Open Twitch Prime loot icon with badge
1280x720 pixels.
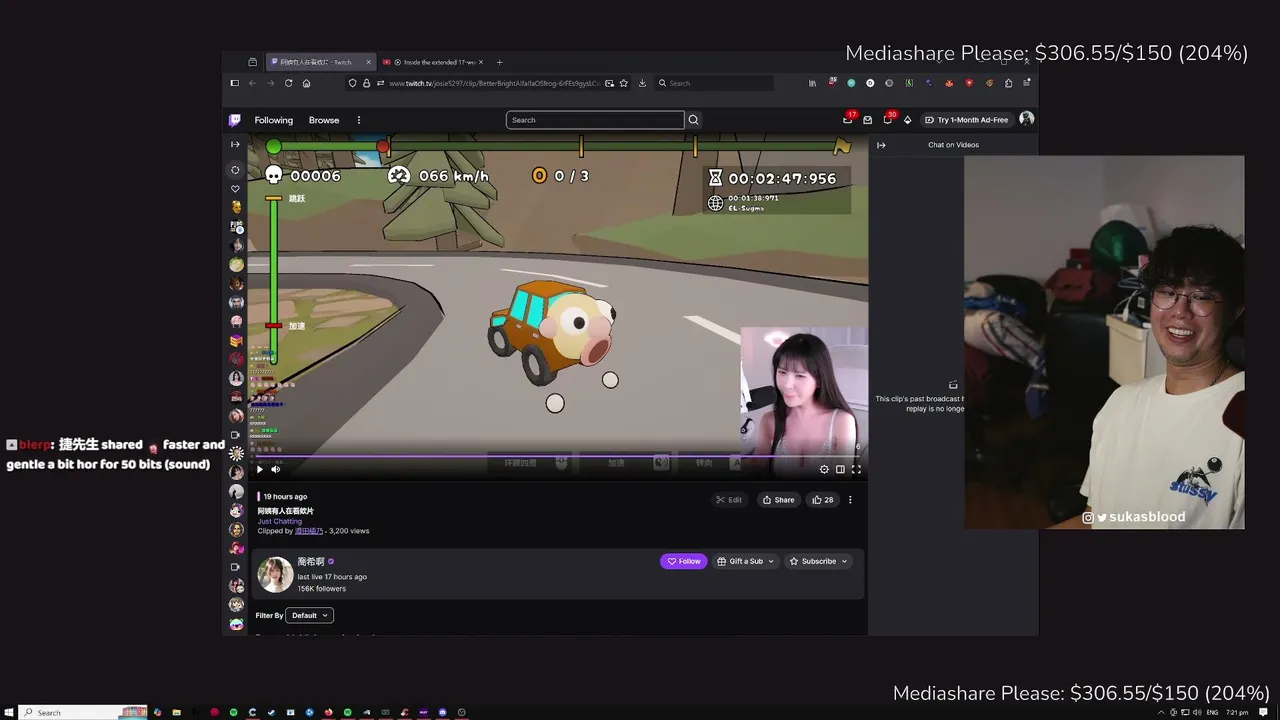(x=849, y=119)
